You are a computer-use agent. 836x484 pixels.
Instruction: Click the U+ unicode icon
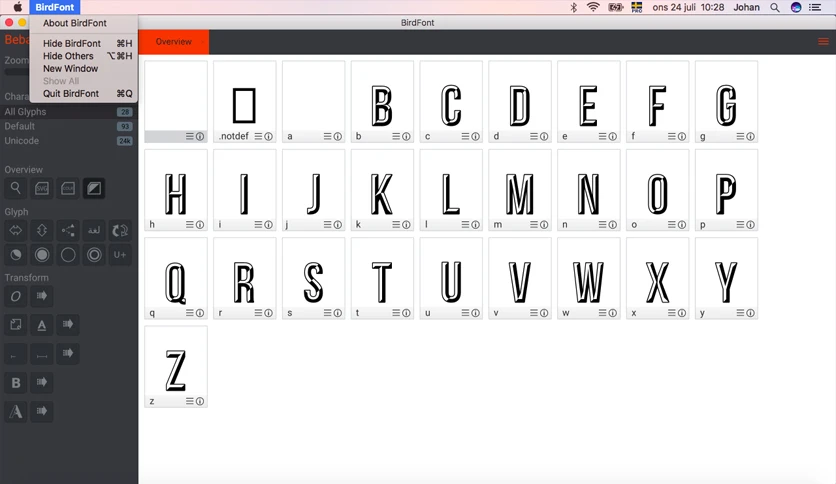[x=120, y=255]
